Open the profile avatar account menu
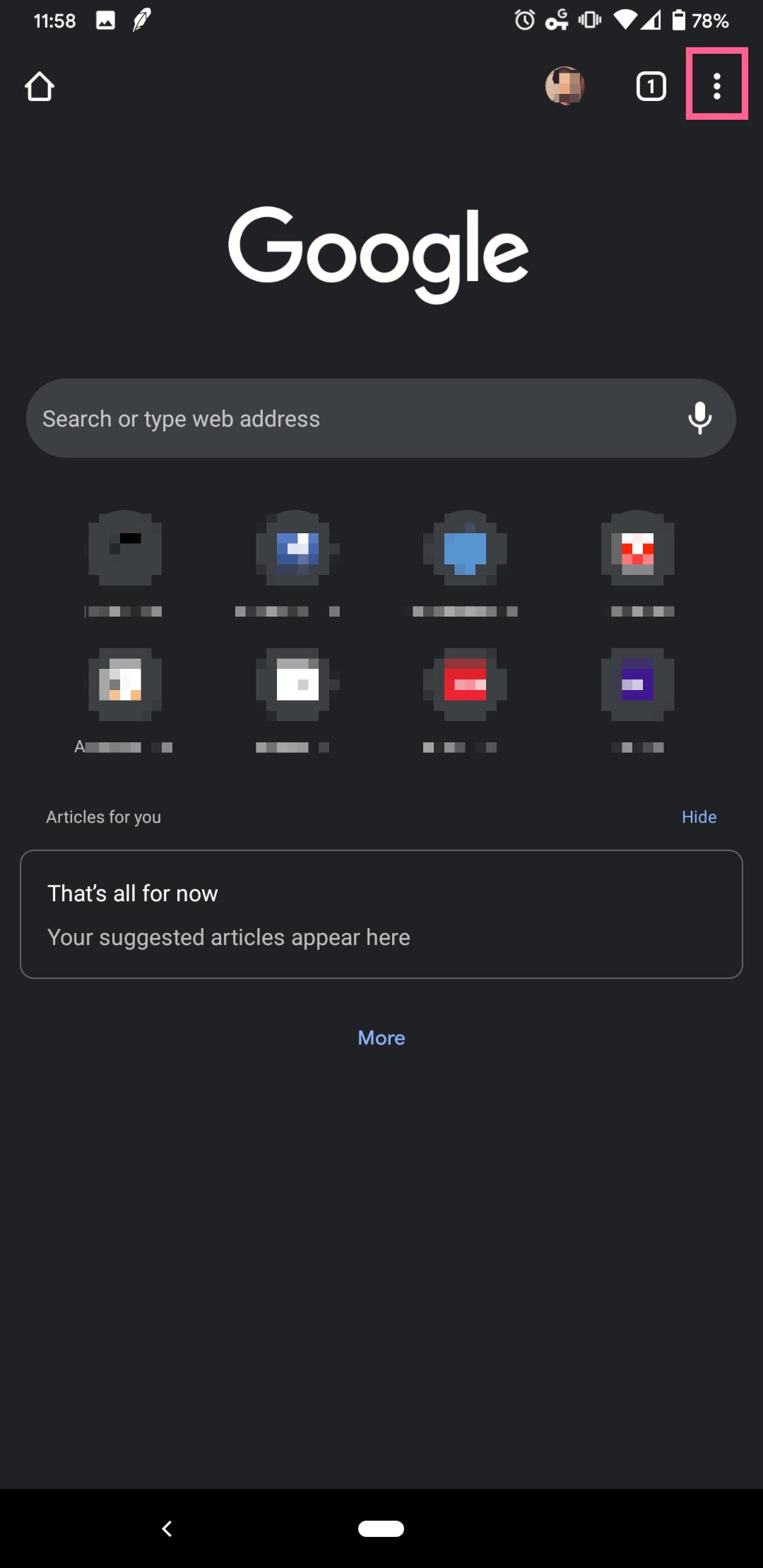The width and height of the screenshot is (763, 1568). point(565,86)
